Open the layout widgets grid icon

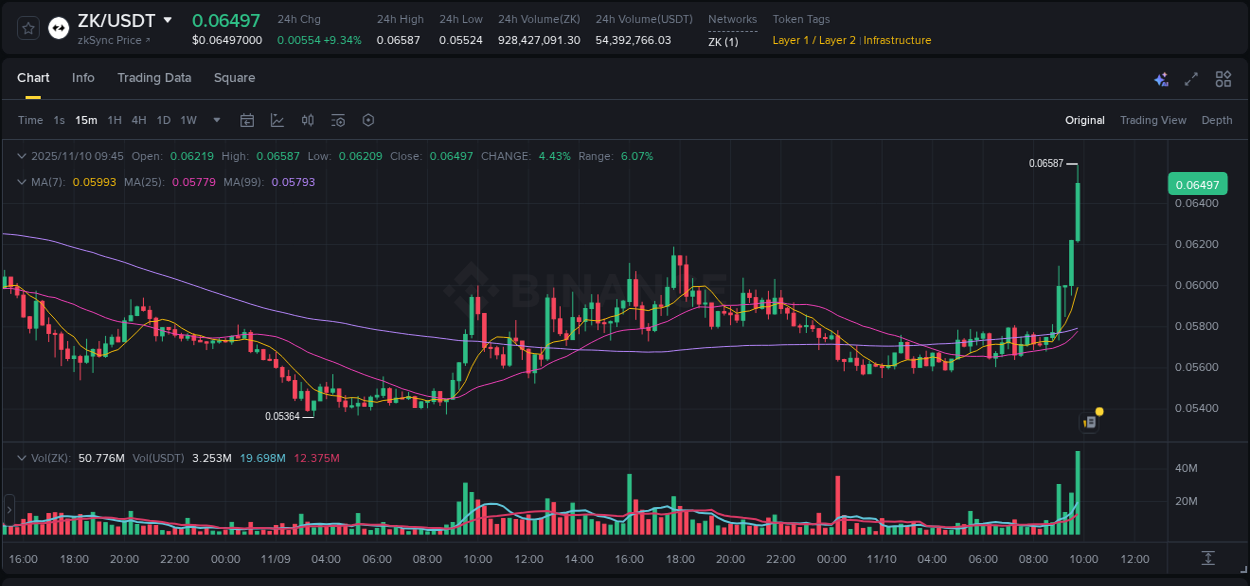point(1223,78)
